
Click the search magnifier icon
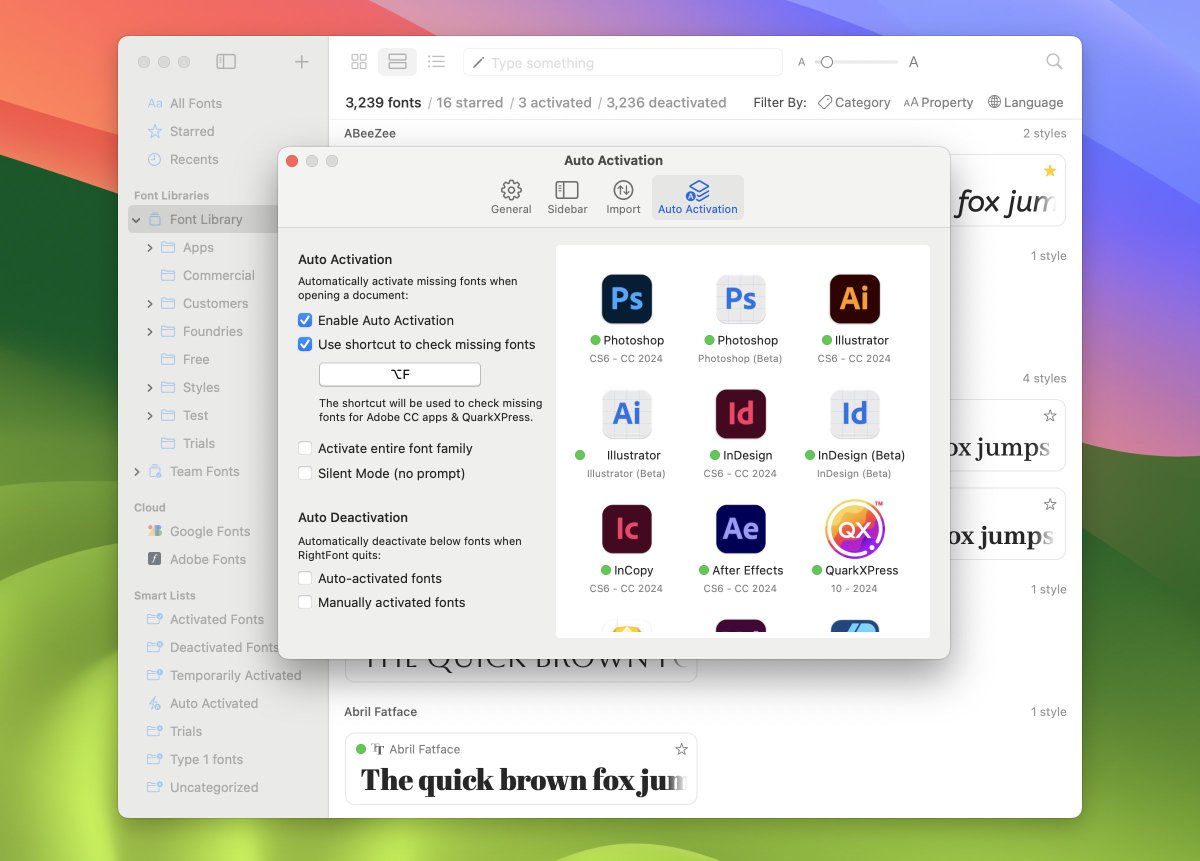point(1054,62)
